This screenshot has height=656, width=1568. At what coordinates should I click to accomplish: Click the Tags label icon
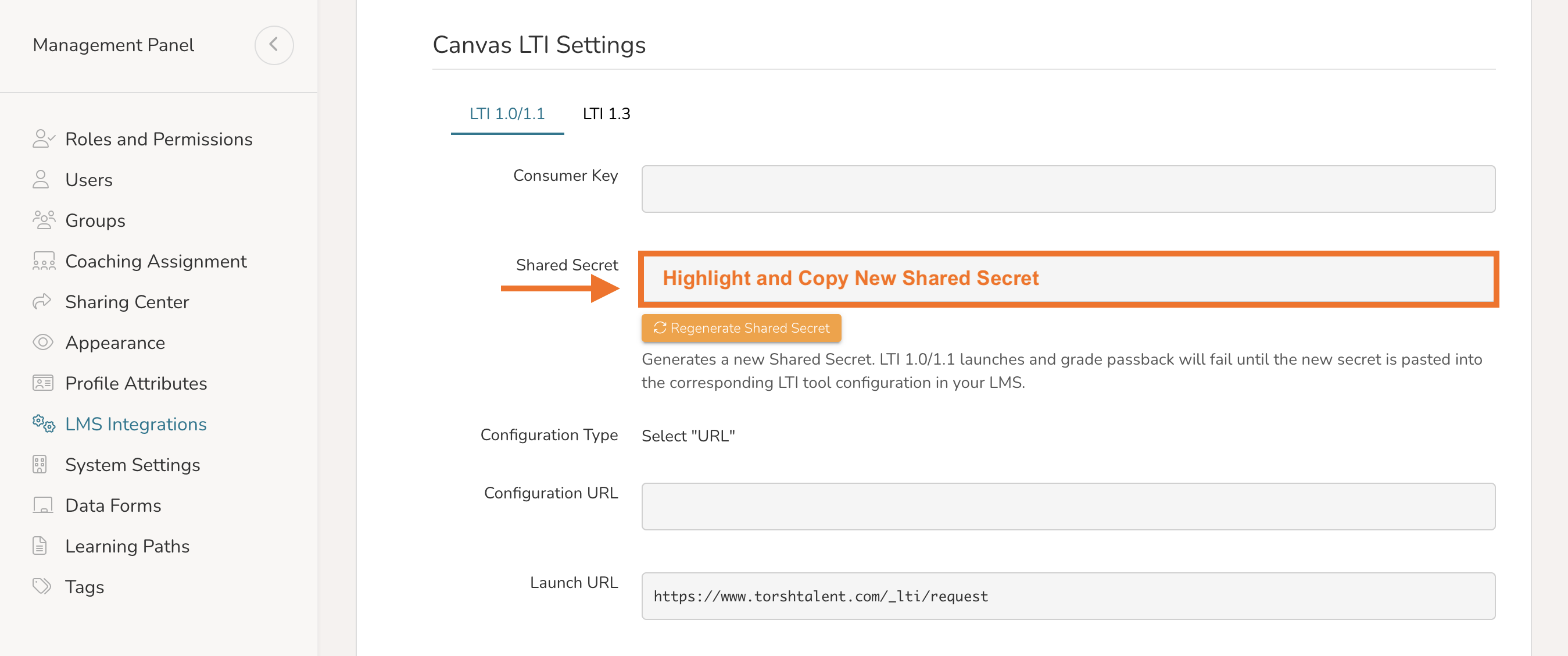(x=42, y=586)
